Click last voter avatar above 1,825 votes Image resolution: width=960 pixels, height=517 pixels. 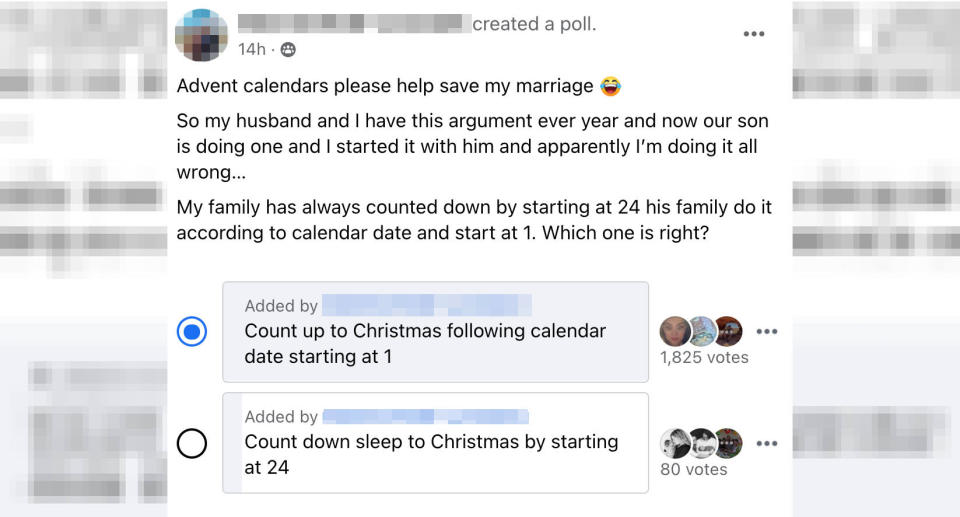727,331
